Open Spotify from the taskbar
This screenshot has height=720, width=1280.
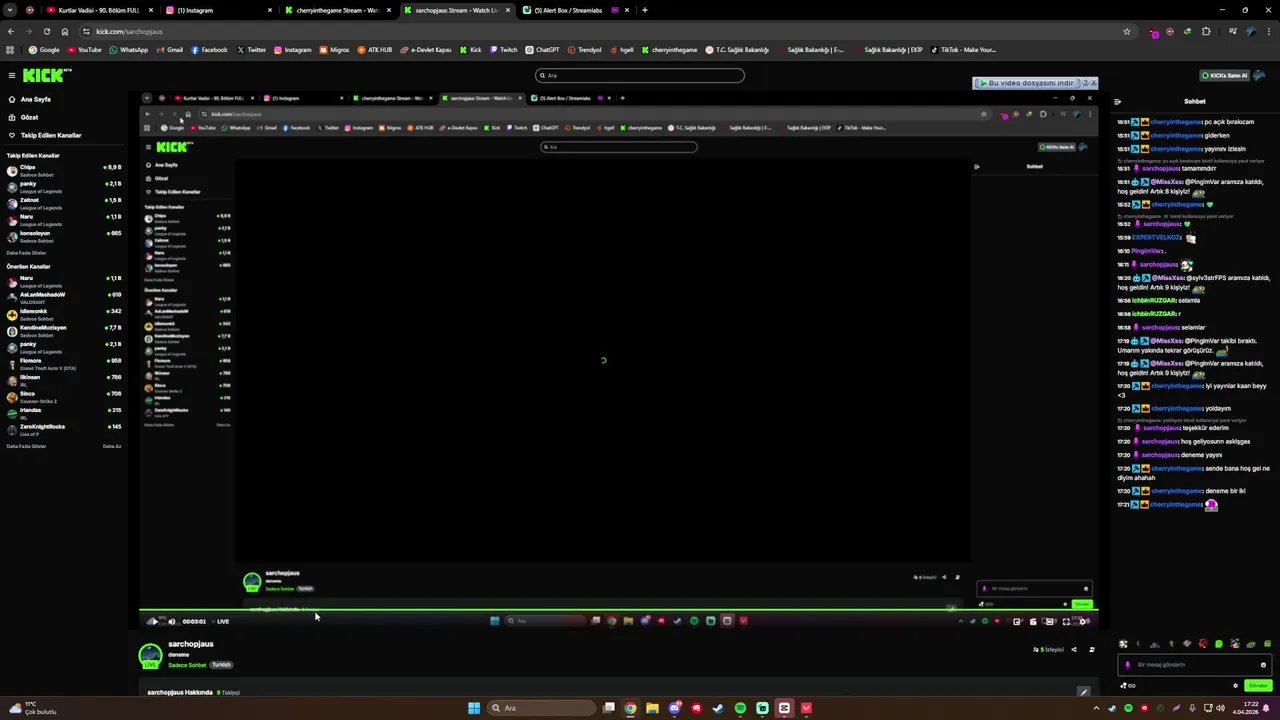point(740,708)
